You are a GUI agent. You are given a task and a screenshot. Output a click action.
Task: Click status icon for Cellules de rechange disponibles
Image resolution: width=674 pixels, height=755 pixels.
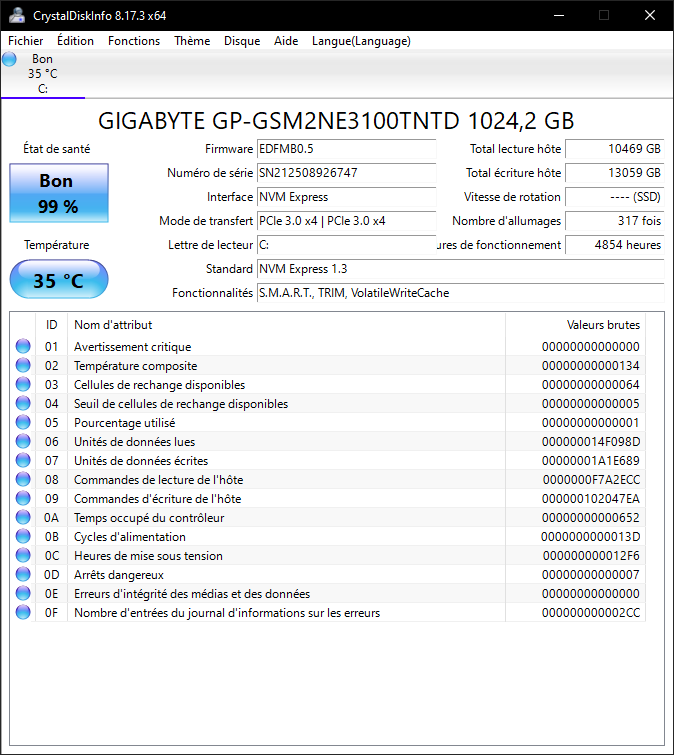click(x=23, y=384)
